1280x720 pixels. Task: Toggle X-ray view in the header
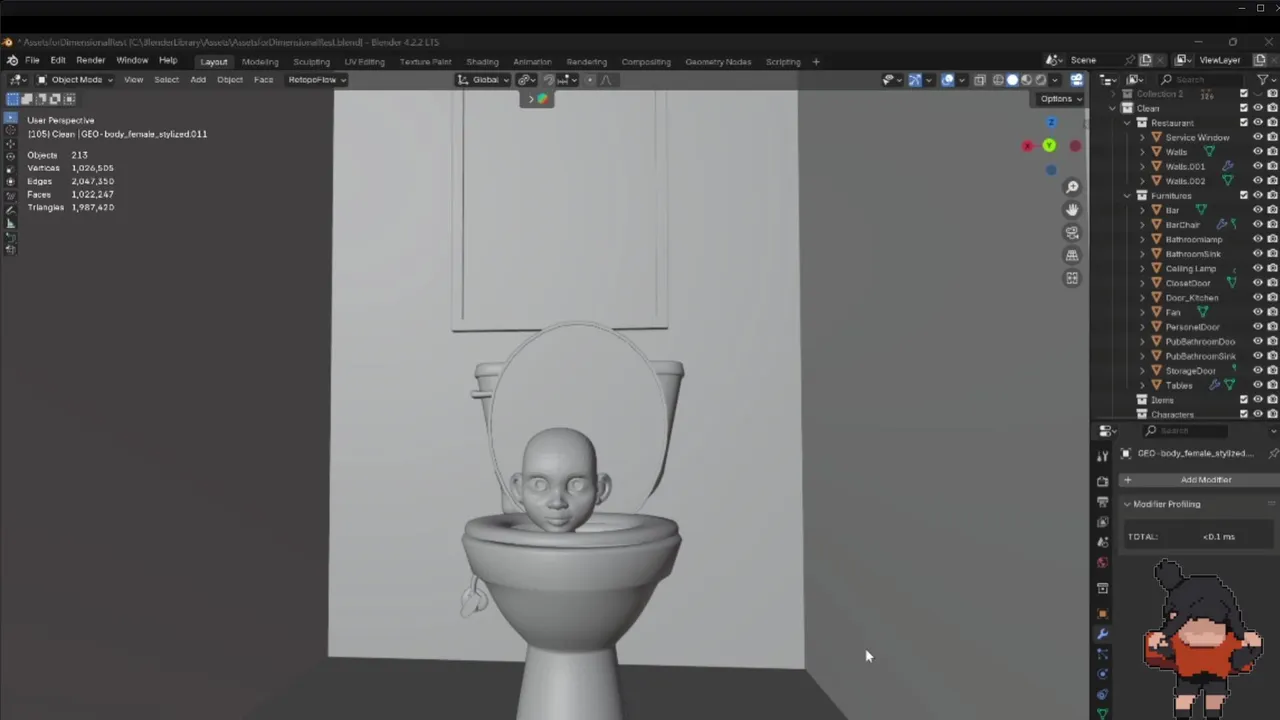point(979,80)
